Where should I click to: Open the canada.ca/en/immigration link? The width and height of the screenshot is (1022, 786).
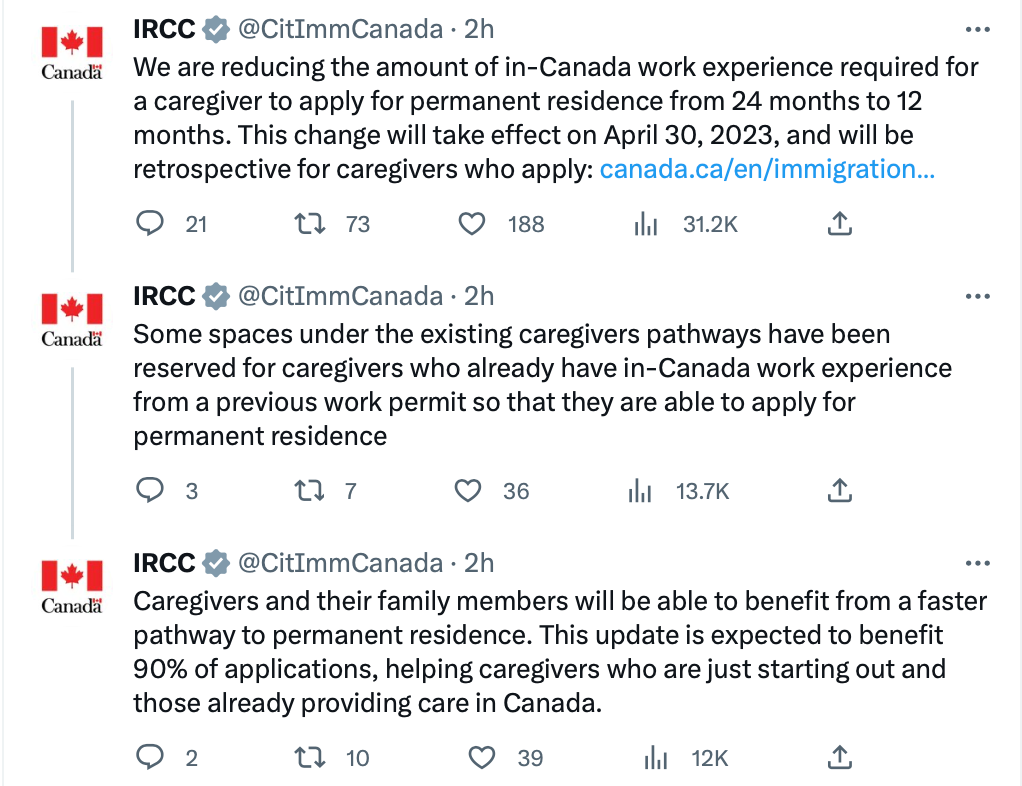(x=767, y=169)
